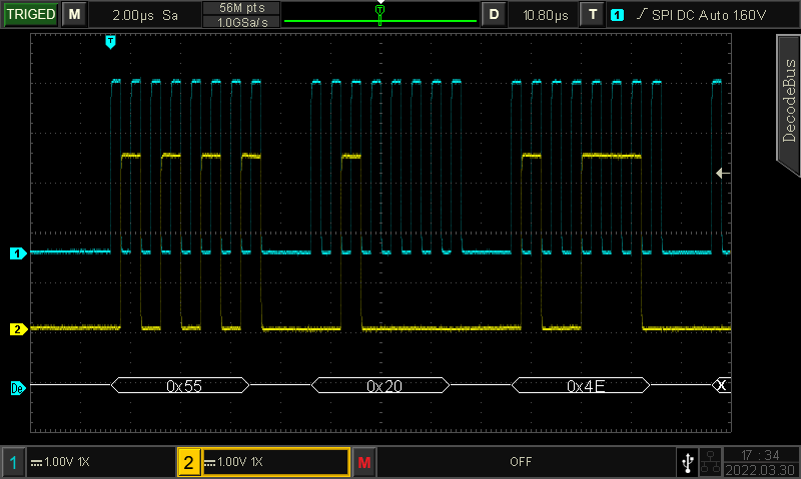Image resolution: width=801 pixels, height=479 pixels.
Task: Click the decode bus De marker
Action: pos(16,386)
